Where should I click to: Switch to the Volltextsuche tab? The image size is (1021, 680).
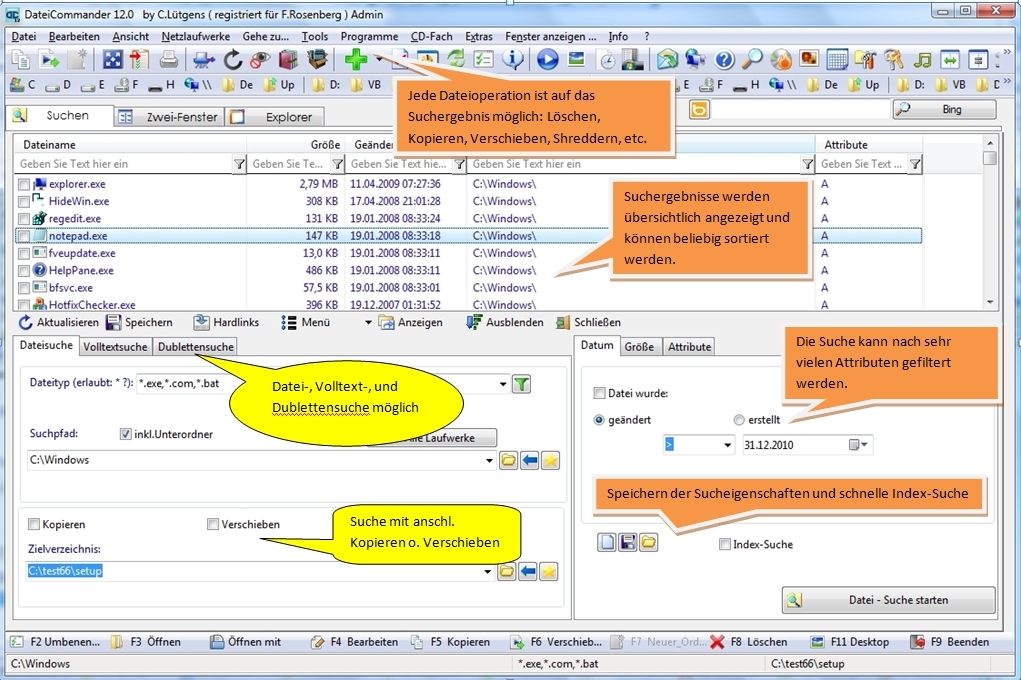coord(116,347)
